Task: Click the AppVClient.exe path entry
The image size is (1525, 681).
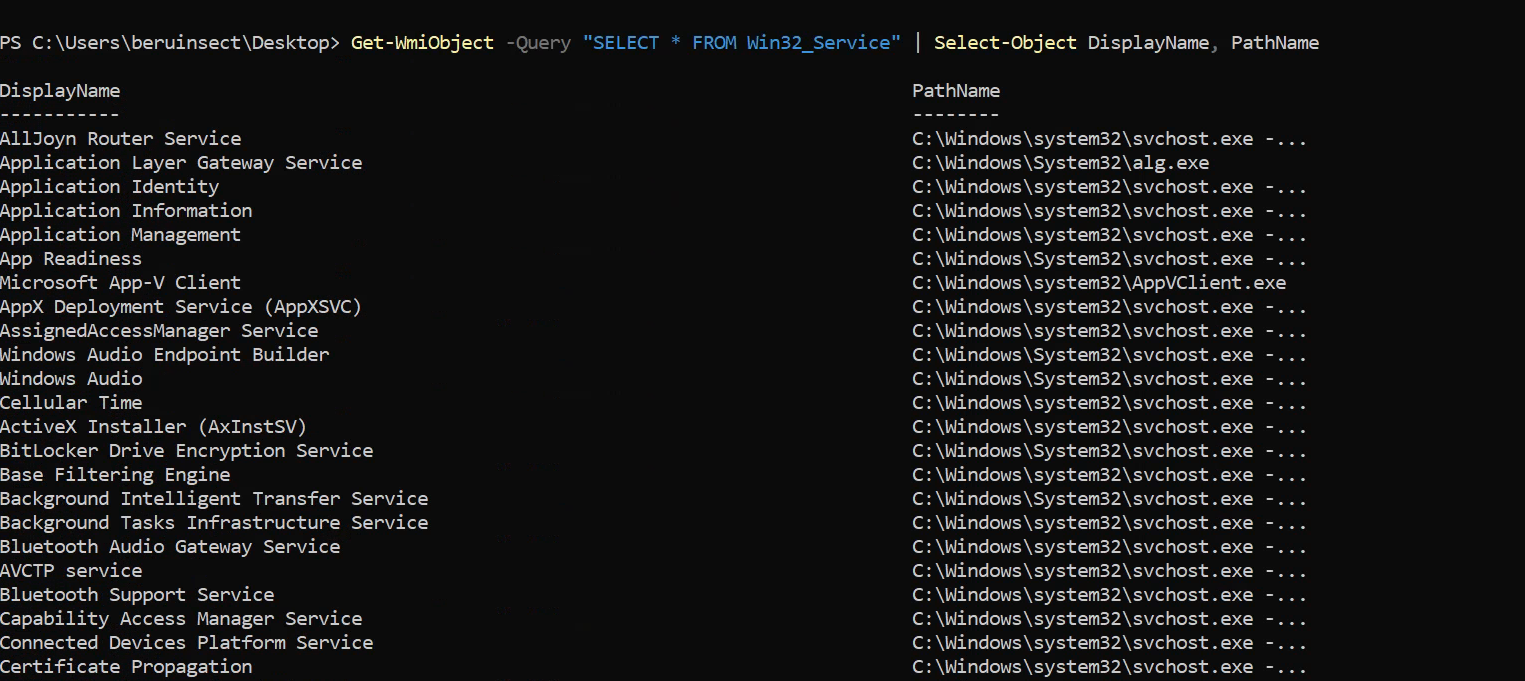Action: coord(1098,283)
